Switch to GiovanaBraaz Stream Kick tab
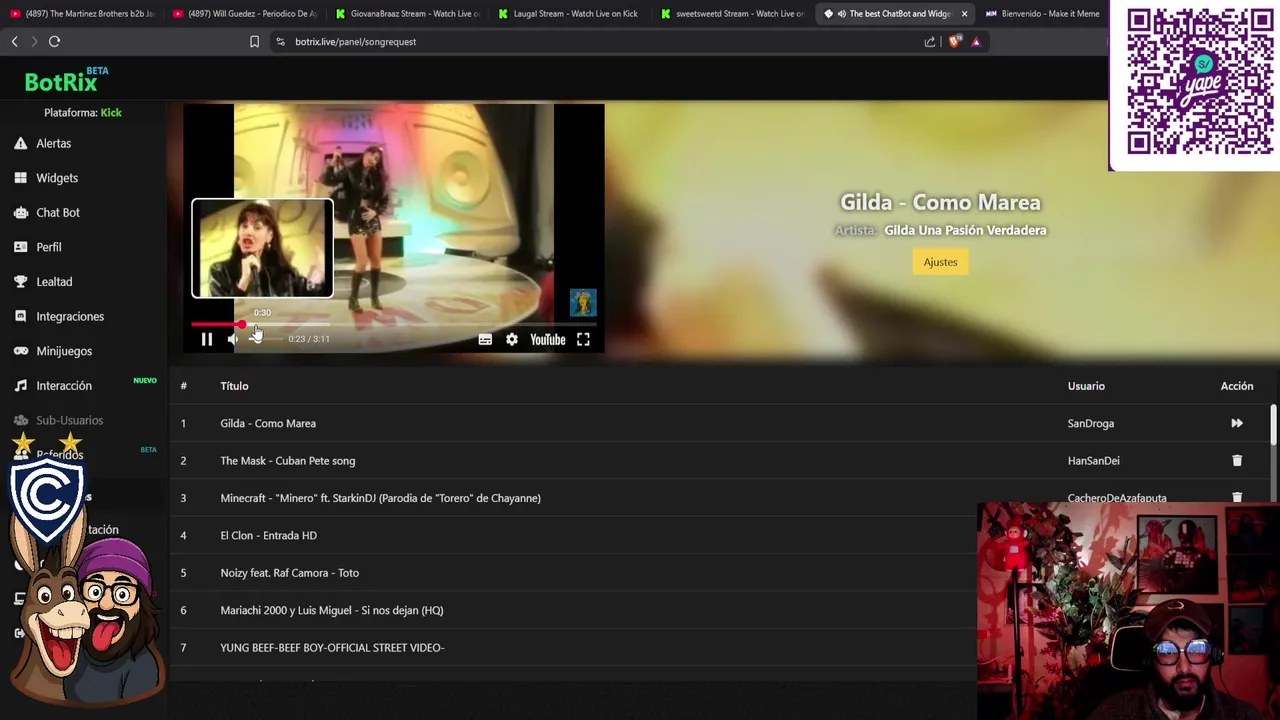1280x720 pixels. click(408, 14)
